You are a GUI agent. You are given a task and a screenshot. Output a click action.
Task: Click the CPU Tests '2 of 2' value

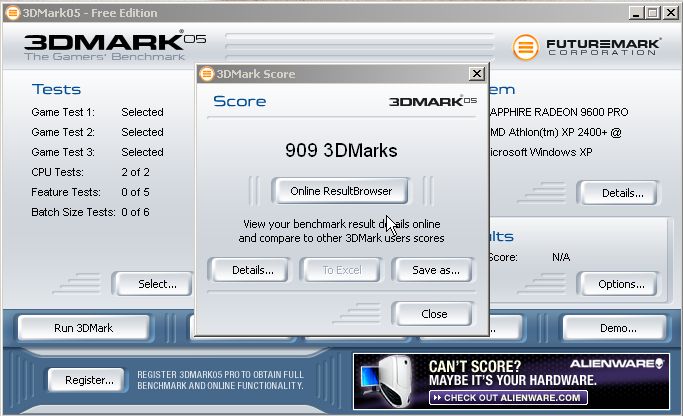[135, 172]
